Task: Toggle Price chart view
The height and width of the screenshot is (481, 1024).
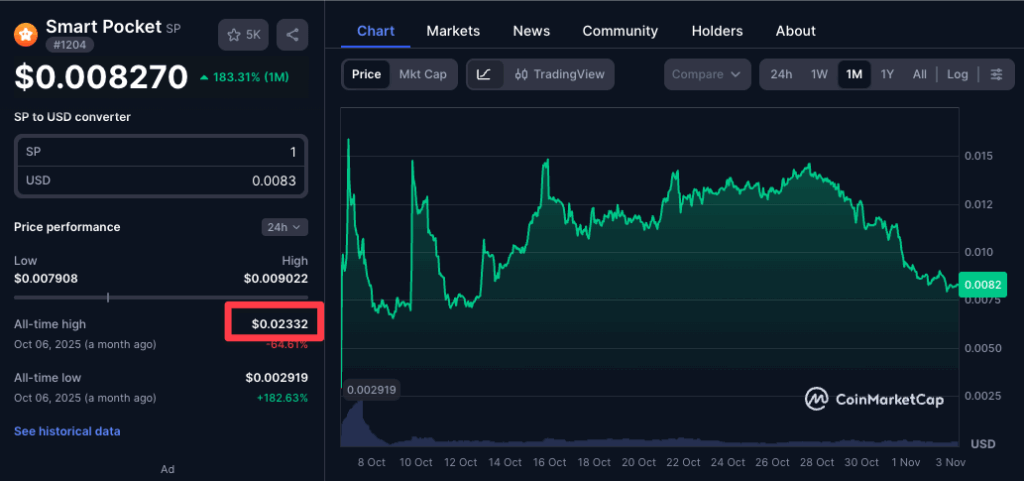Action: (x=366, y=74)
